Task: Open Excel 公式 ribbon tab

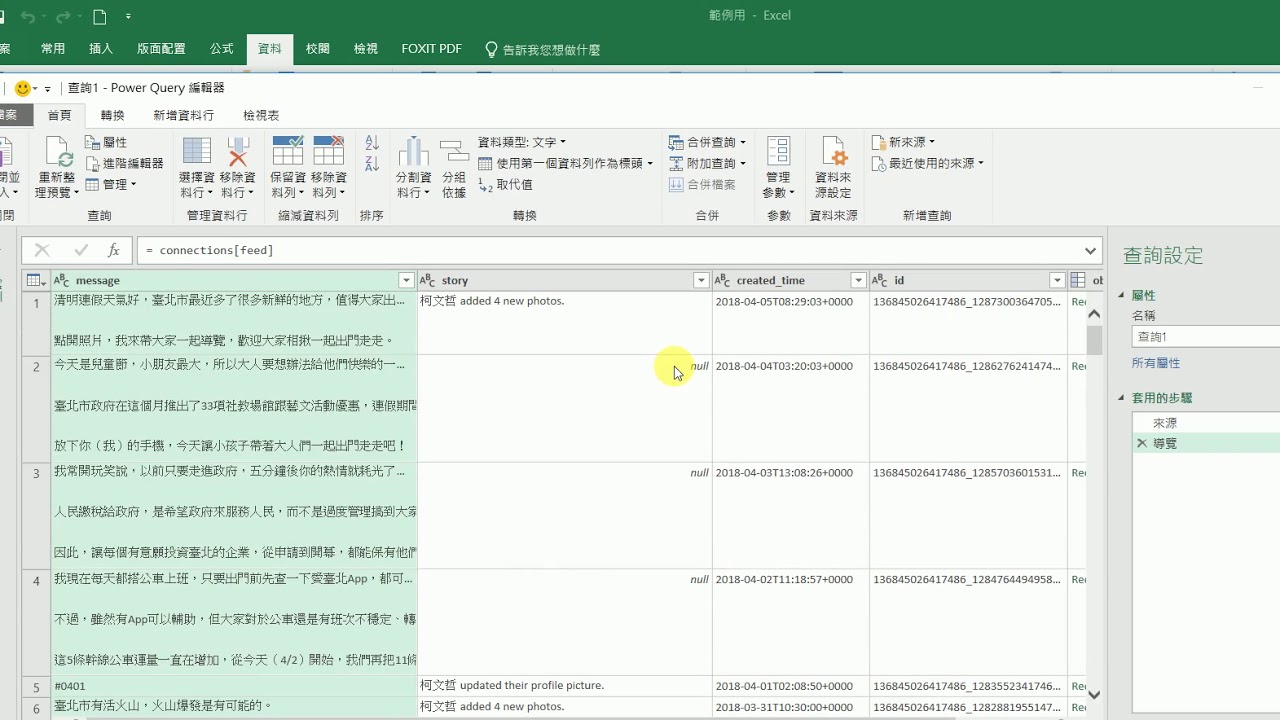Action: [222, 49]
